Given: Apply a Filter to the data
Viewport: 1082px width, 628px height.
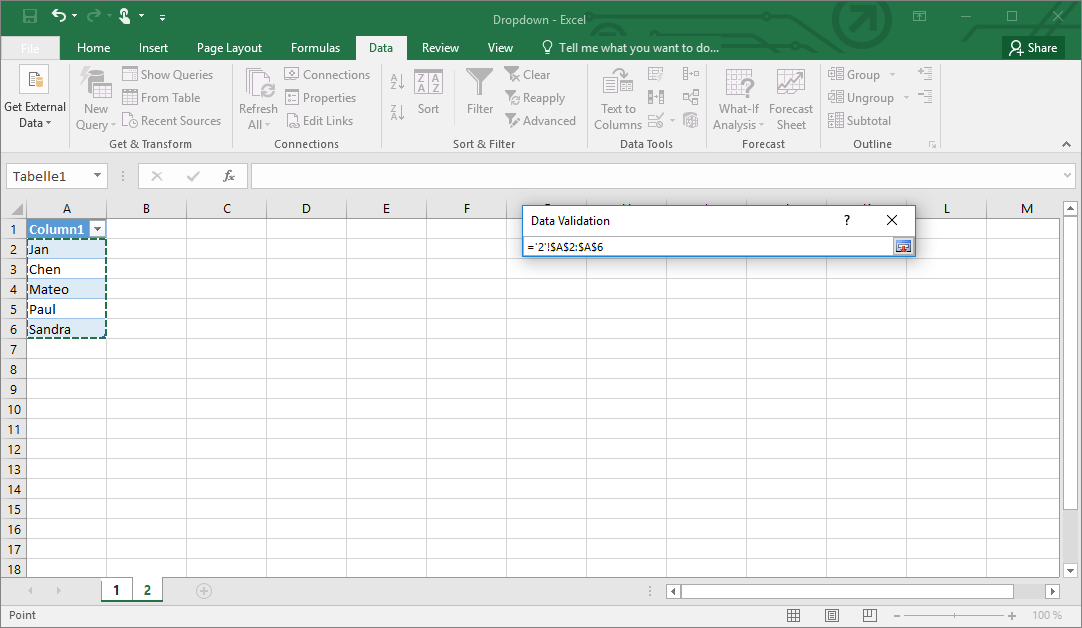Looking at the screenshot, I should (x=479, y=90).
